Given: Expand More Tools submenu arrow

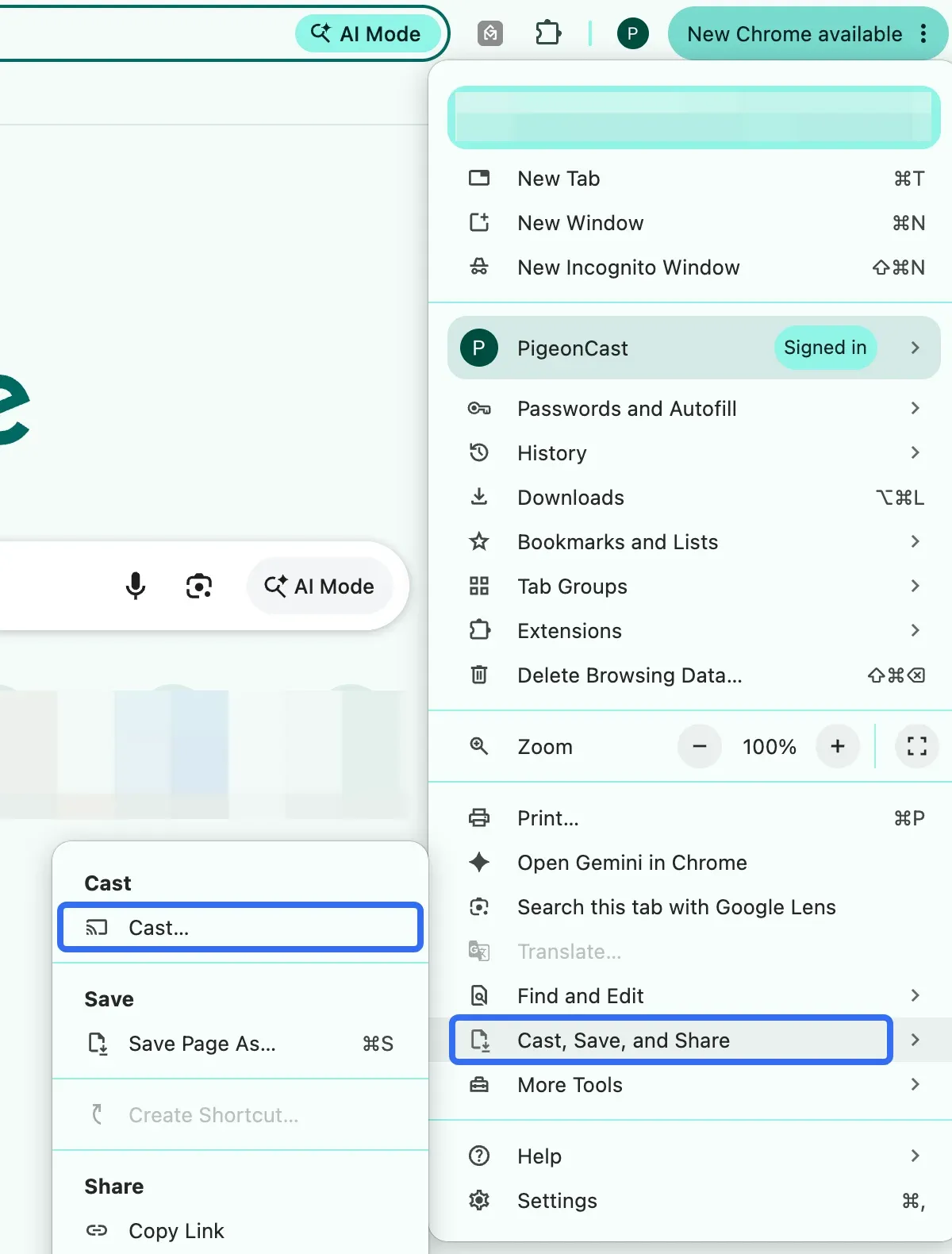Looking at the screenshot, I should point(916,1084).
